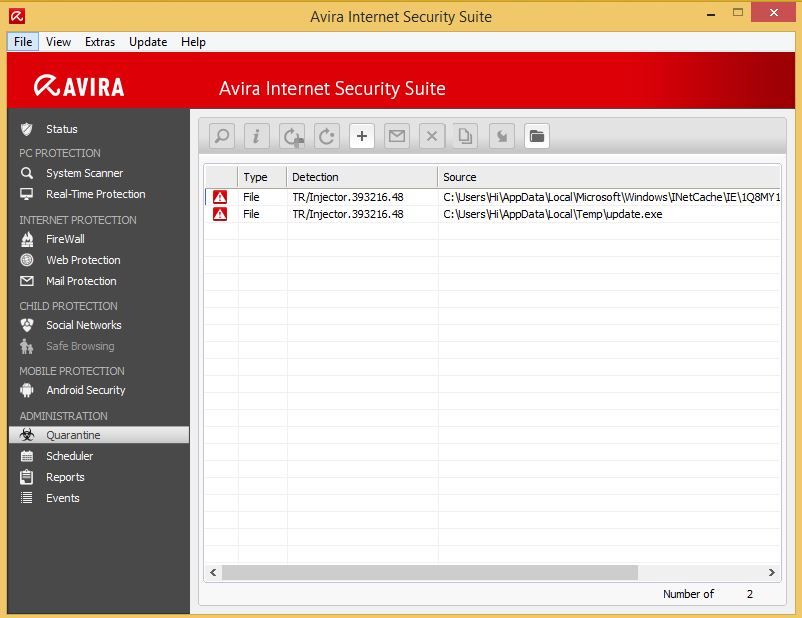Sort by the Source column header

point(609,177)
